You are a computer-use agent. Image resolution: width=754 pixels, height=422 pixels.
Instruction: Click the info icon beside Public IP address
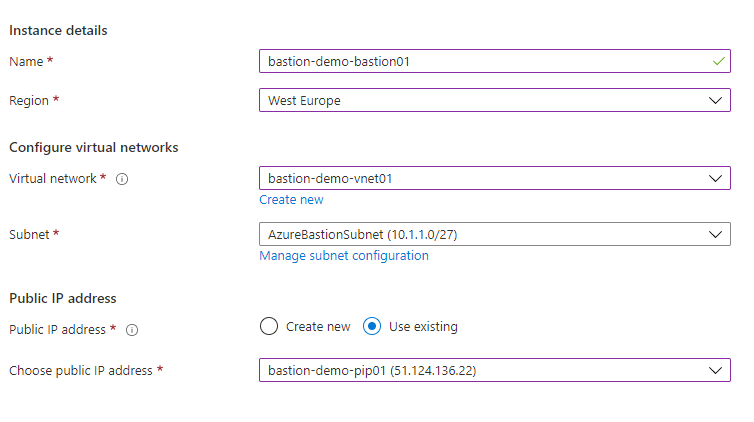pos(132,330)
